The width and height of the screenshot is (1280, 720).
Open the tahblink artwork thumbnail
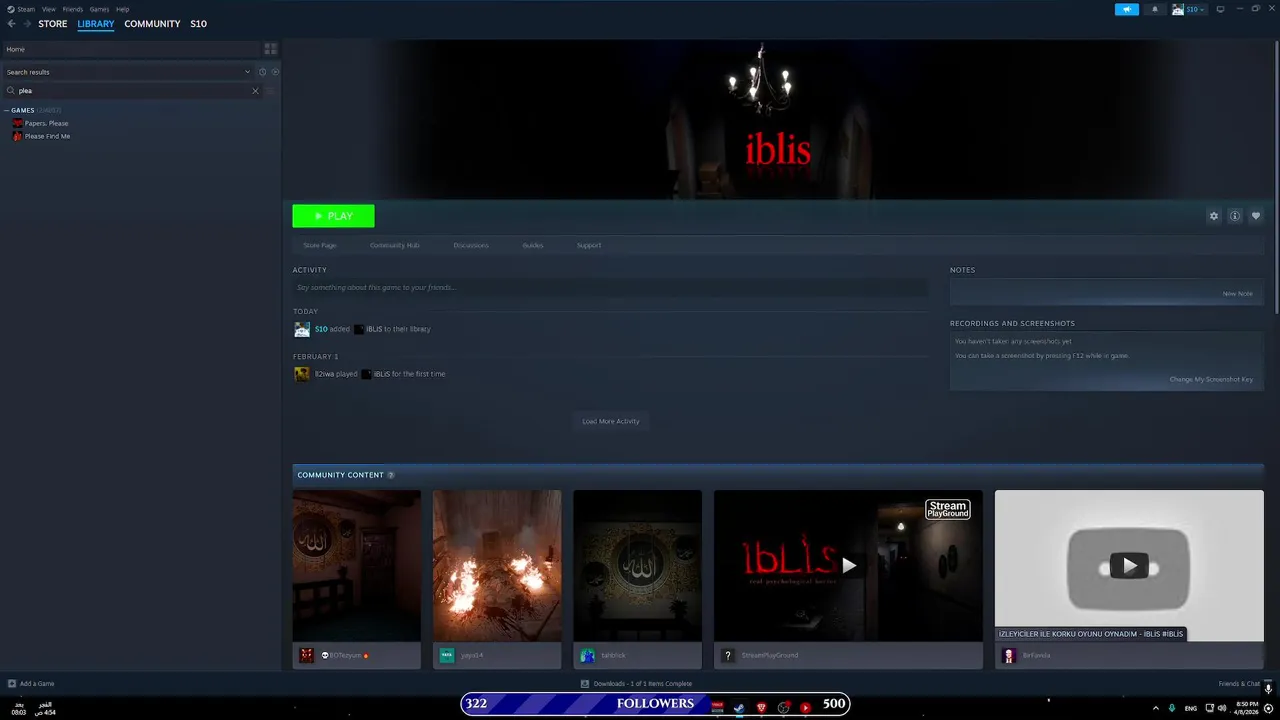(637, 565)
